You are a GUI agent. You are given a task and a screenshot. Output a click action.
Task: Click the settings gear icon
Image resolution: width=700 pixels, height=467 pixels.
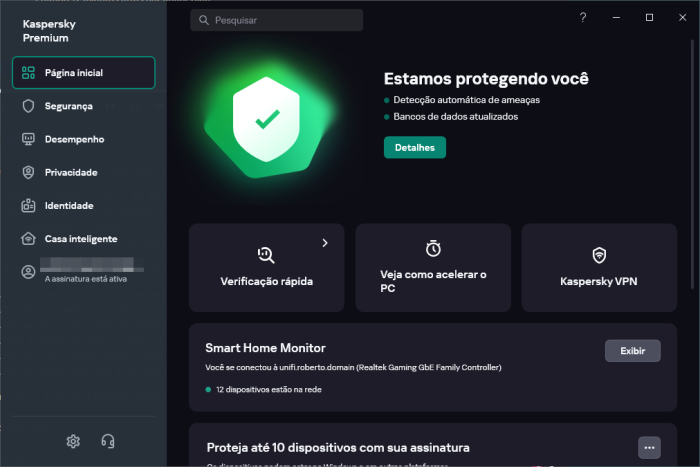73,441
